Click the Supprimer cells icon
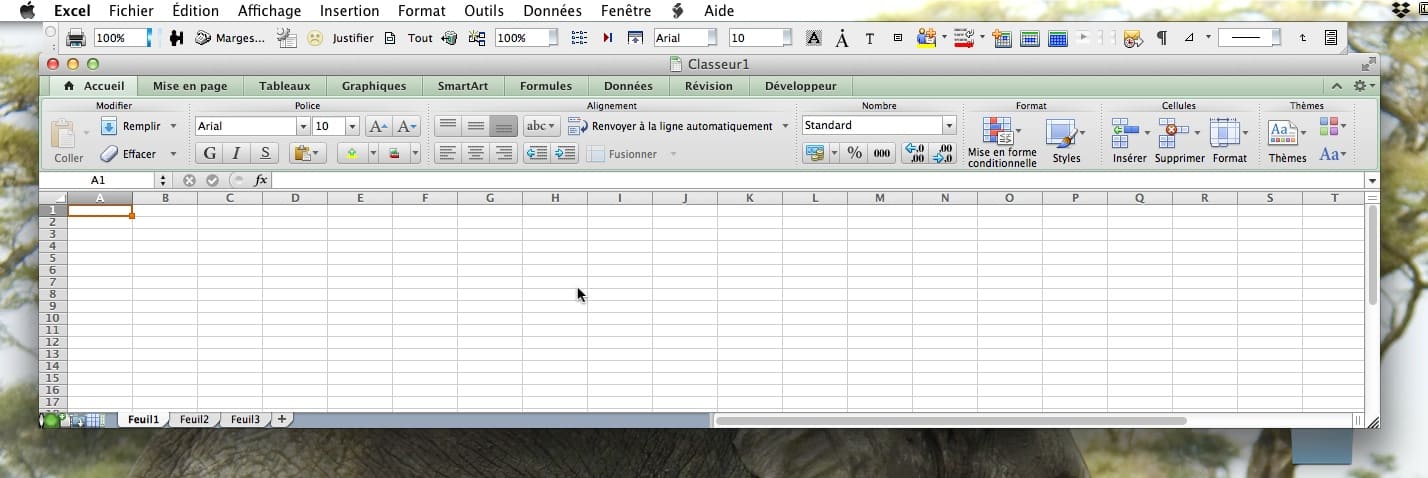The width and height of the screenshot is (1428, 478). click(x=1172, y=131)
